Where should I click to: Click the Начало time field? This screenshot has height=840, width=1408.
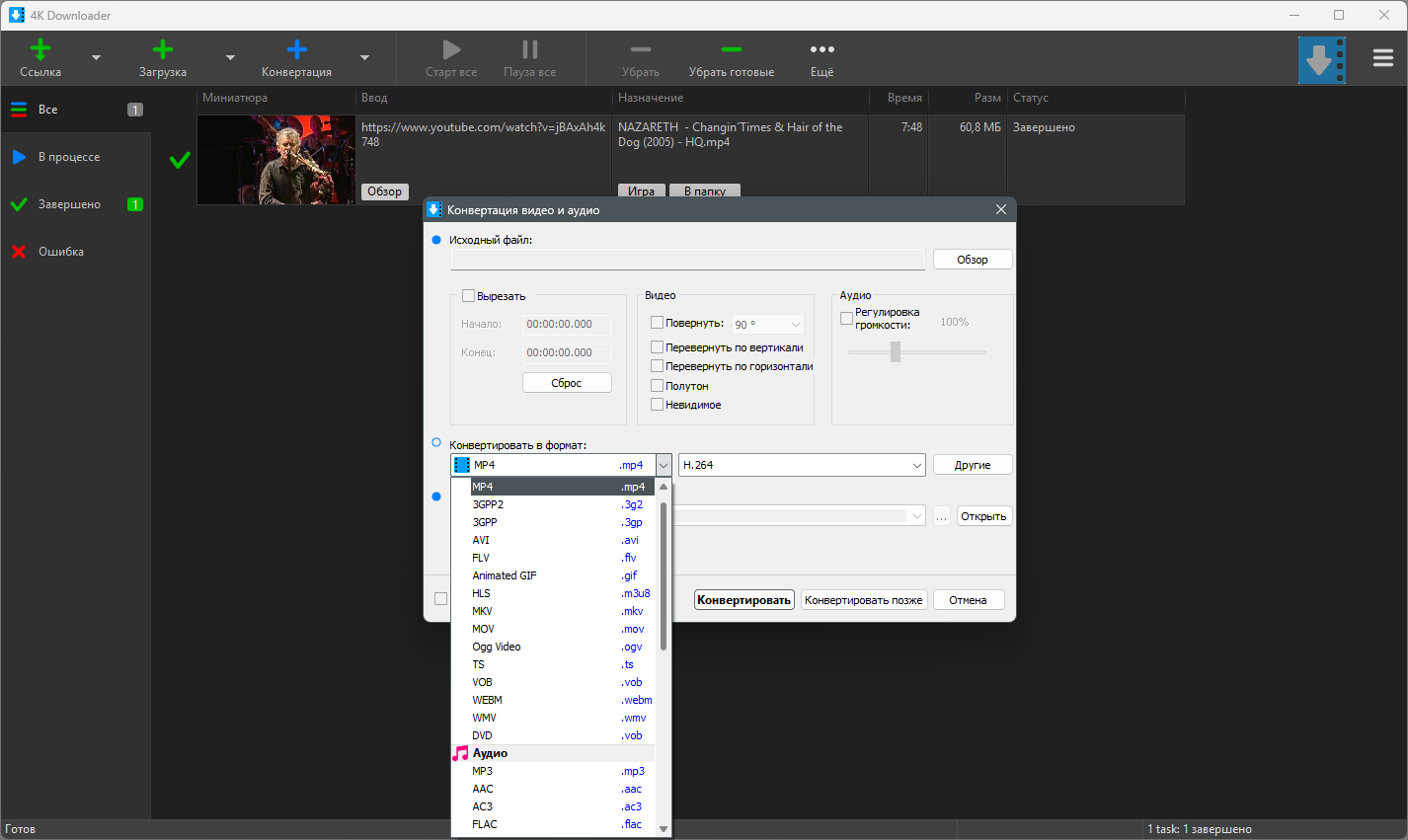(567, 324)
